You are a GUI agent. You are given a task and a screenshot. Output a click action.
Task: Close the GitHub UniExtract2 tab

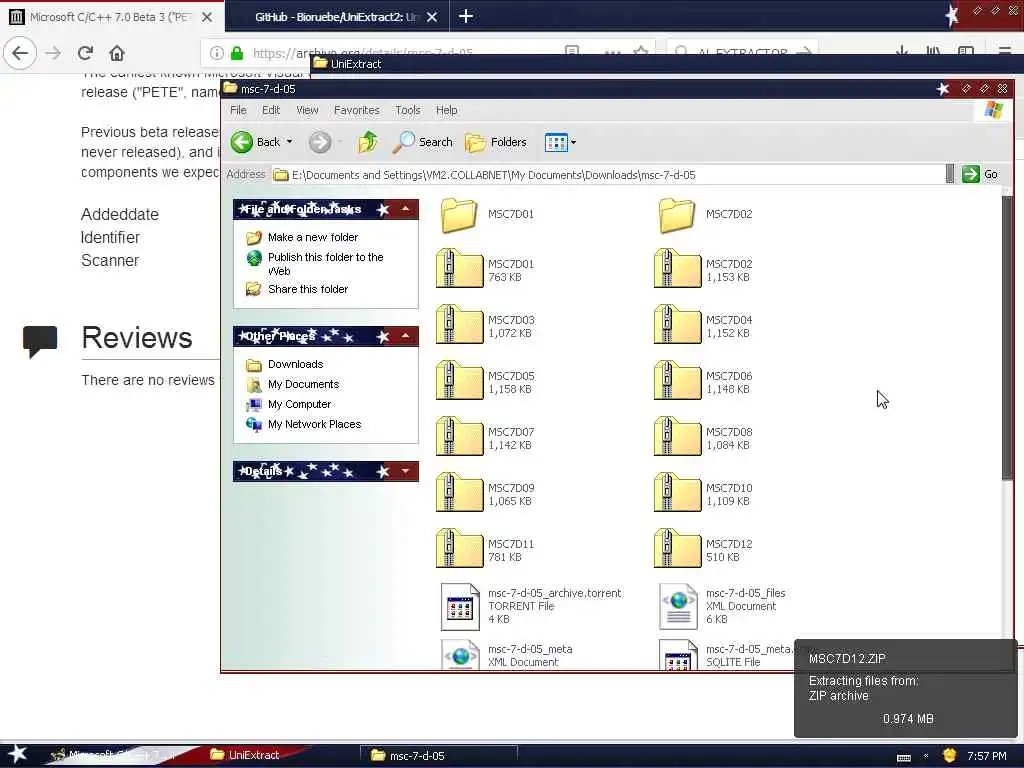(x=432, y=17)
